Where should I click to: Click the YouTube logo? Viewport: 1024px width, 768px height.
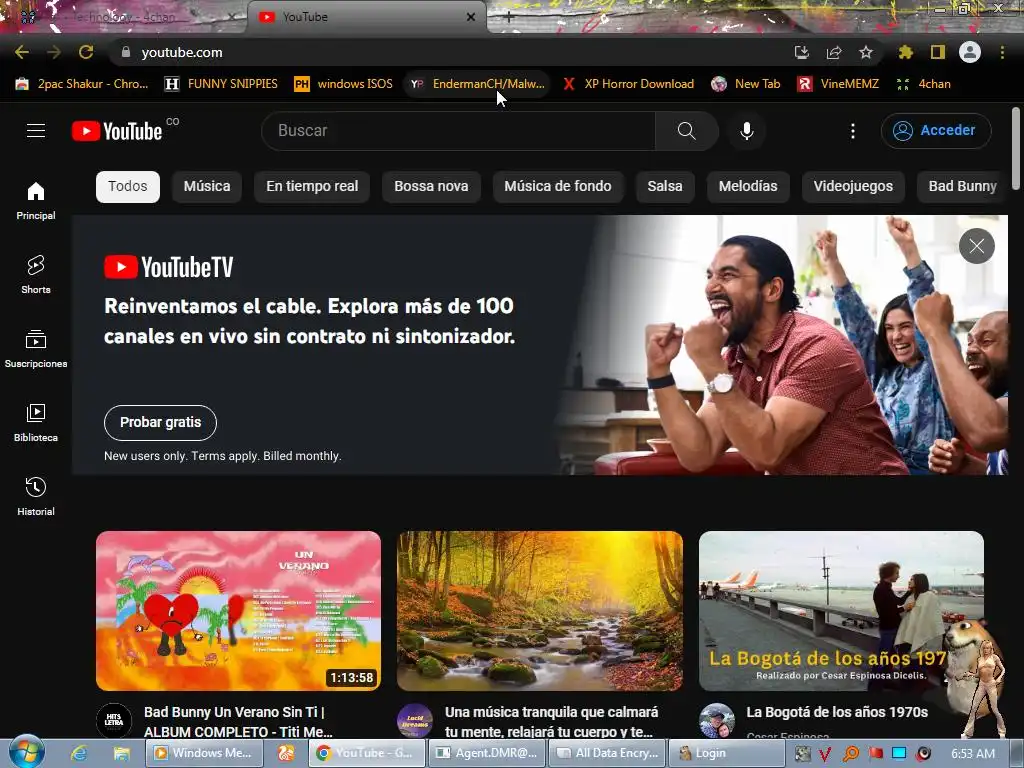(117, 131)
